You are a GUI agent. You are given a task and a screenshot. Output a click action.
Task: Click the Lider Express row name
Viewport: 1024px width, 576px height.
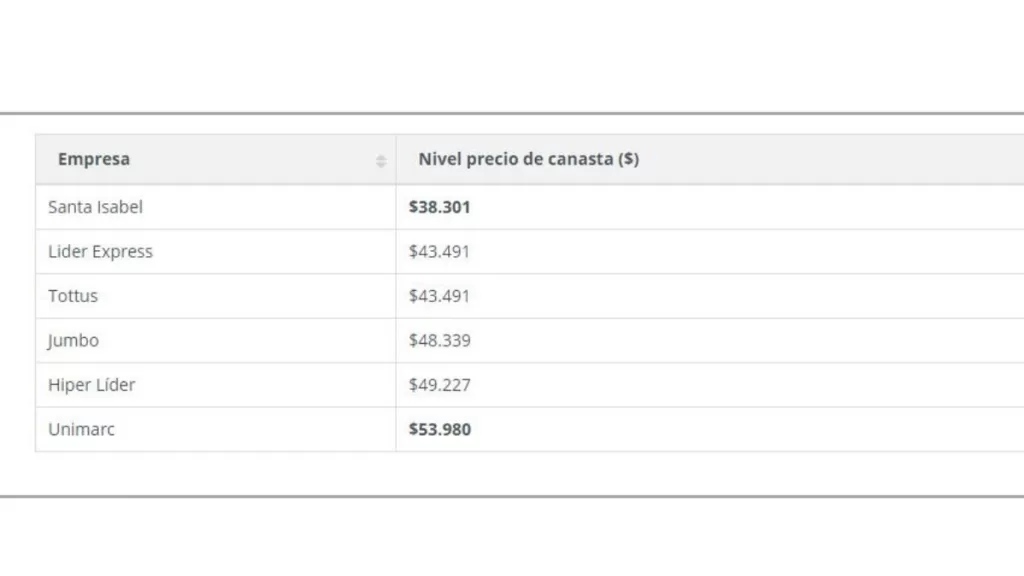(101, 252)
